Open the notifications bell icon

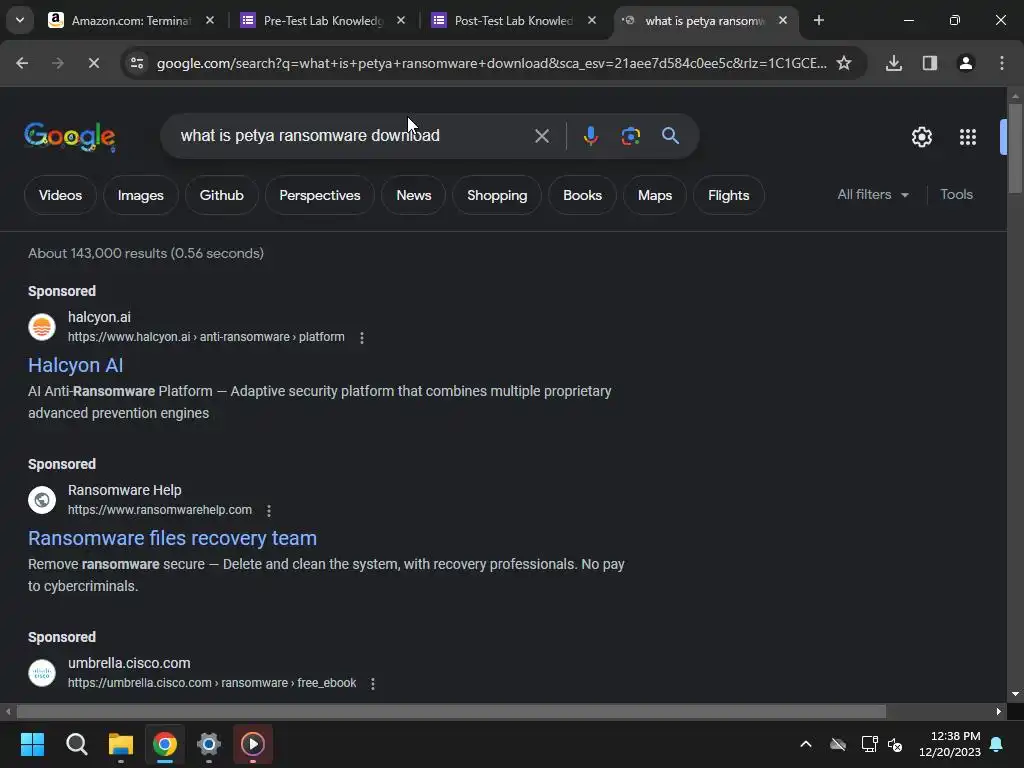997,744
